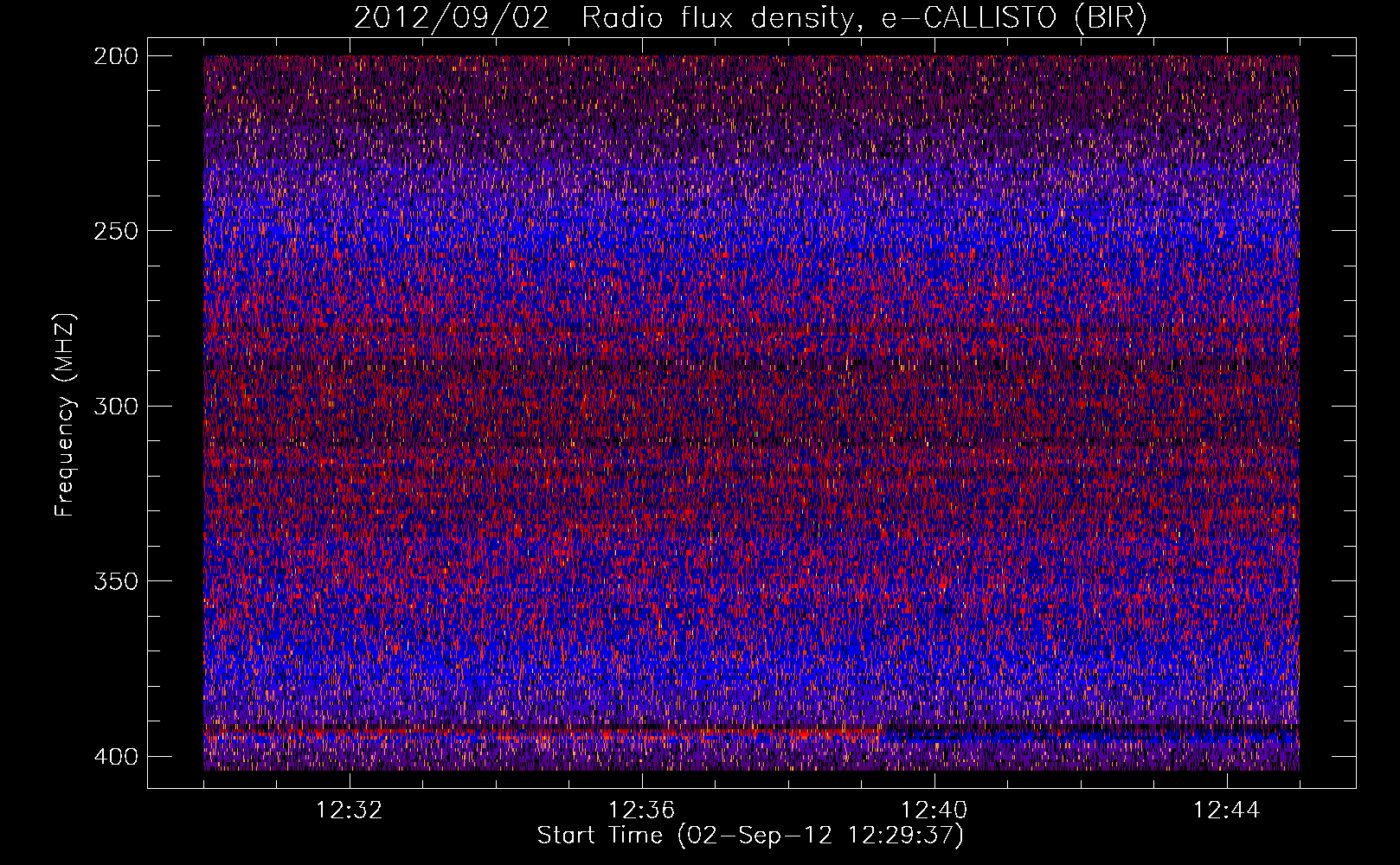Screen dimensions: 1400x865
Task: Select the 250 frequency tick label
Action: 115,231
